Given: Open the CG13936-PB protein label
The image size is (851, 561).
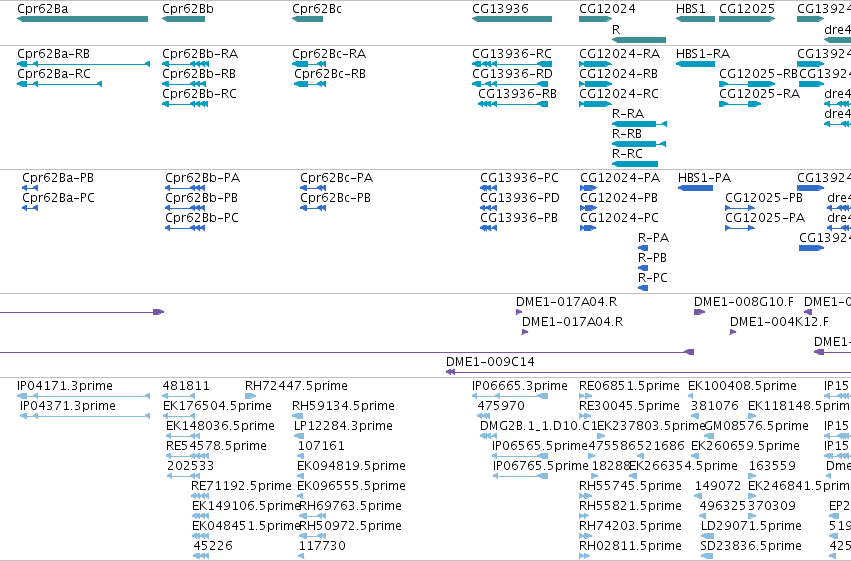Looking at the screenshot, I should click(519, 218).
